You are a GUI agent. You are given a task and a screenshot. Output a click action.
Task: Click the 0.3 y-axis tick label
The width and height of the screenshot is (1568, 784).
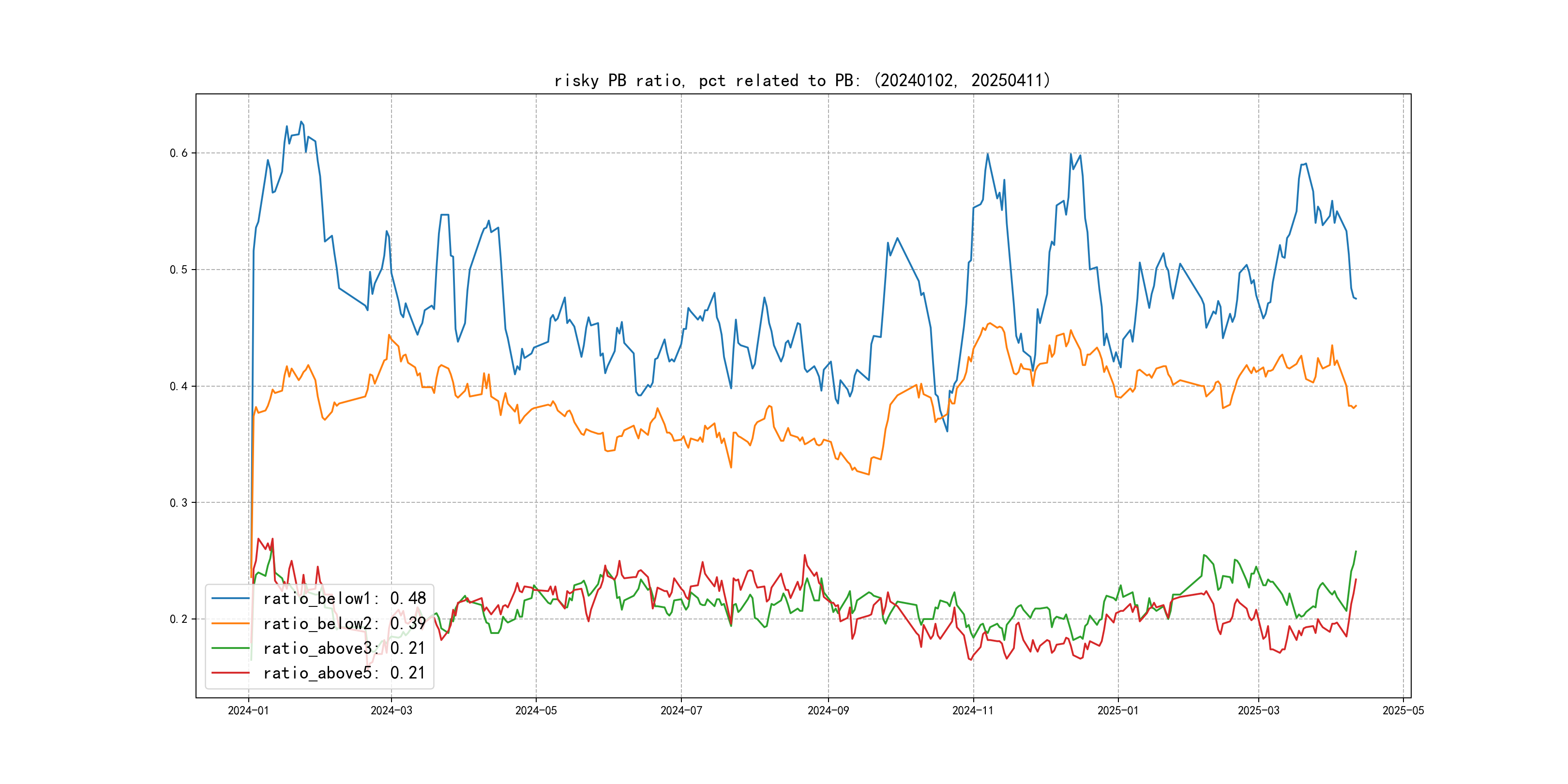[179, 503]
